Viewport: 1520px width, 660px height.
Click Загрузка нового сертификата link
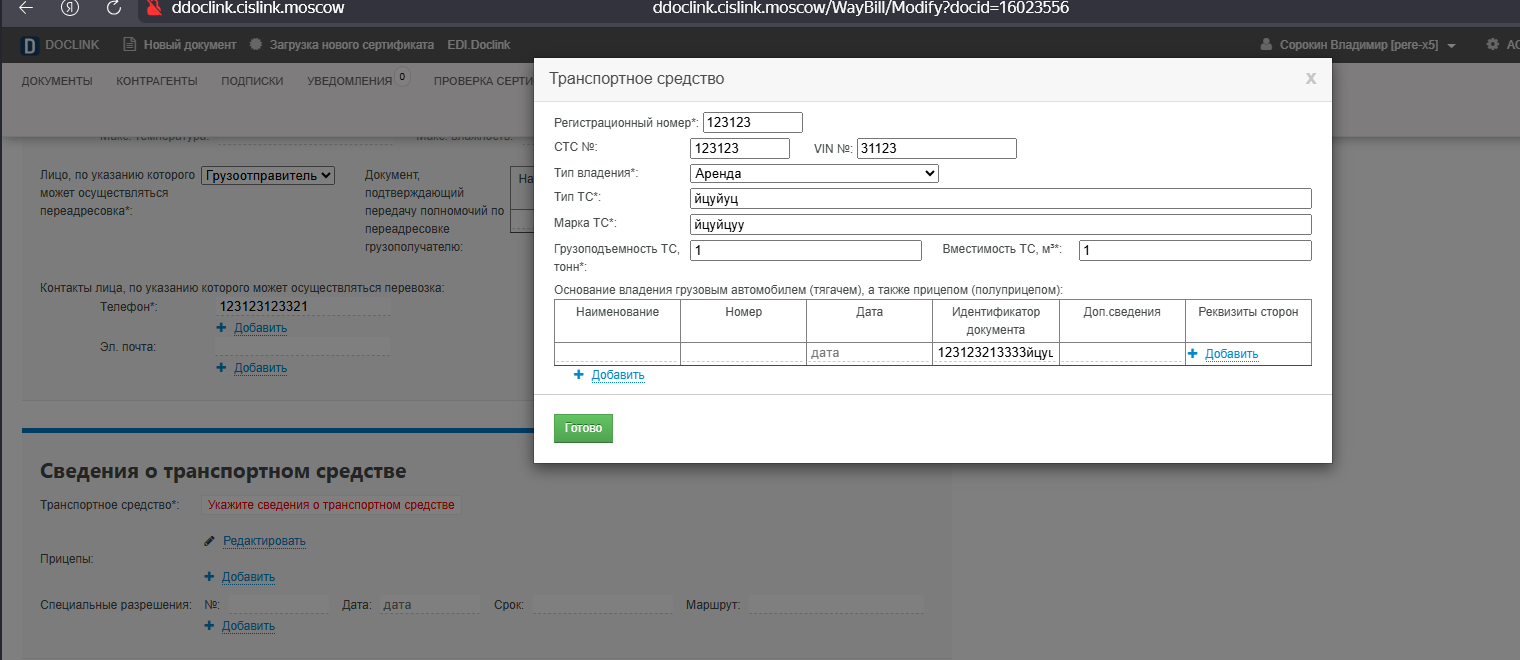[x=352, y=45]
